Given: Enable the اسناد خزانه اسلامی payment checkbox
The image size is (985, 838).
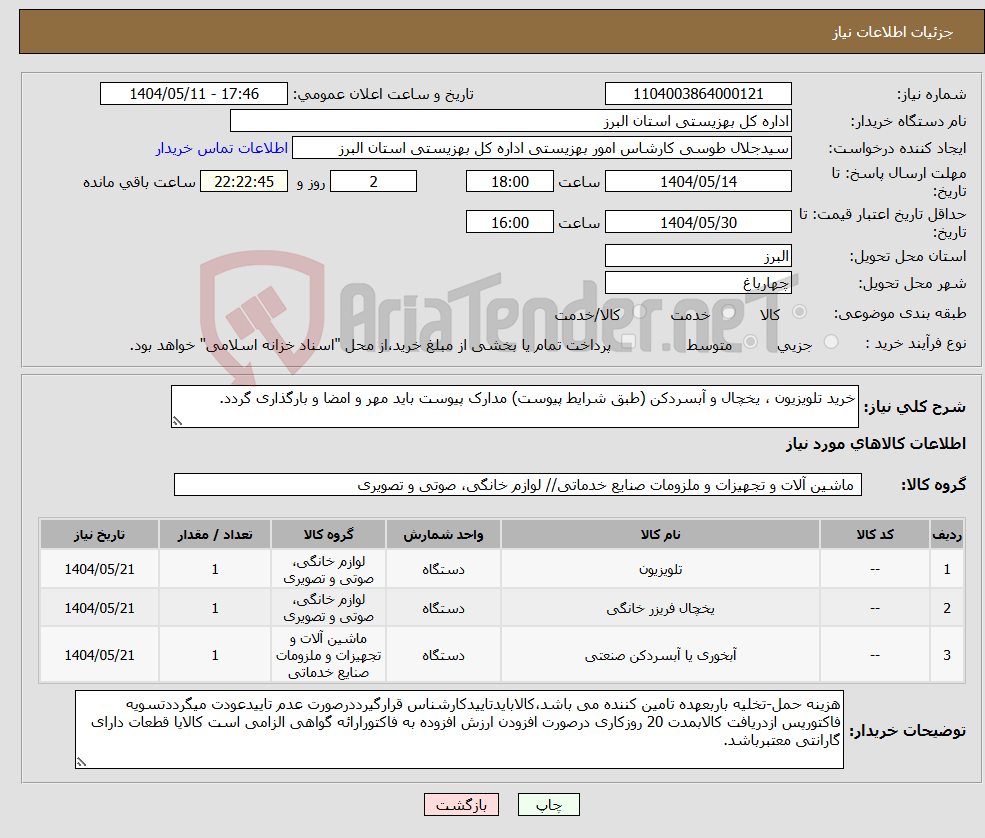Looking at the screenshot, I should 628,341.
